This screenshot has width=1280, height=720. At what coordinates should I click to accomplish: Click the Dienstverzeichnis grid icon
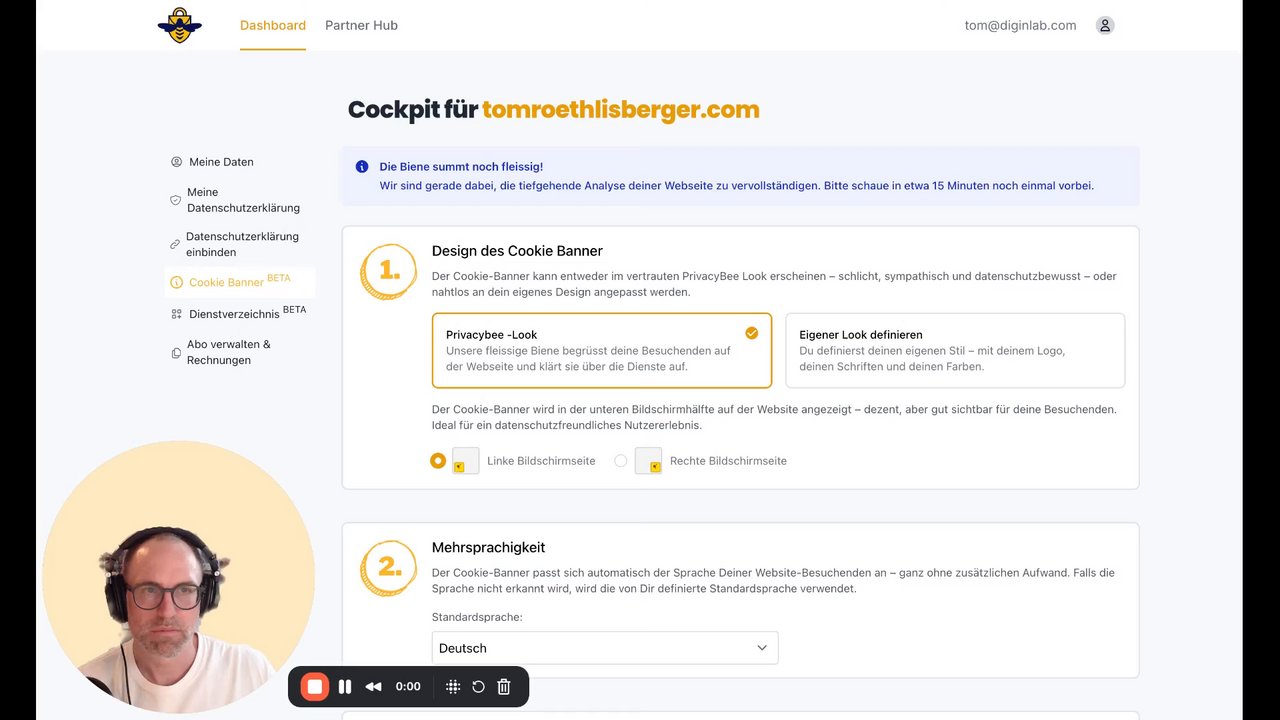pyautogui.click(x=177, y=314)
